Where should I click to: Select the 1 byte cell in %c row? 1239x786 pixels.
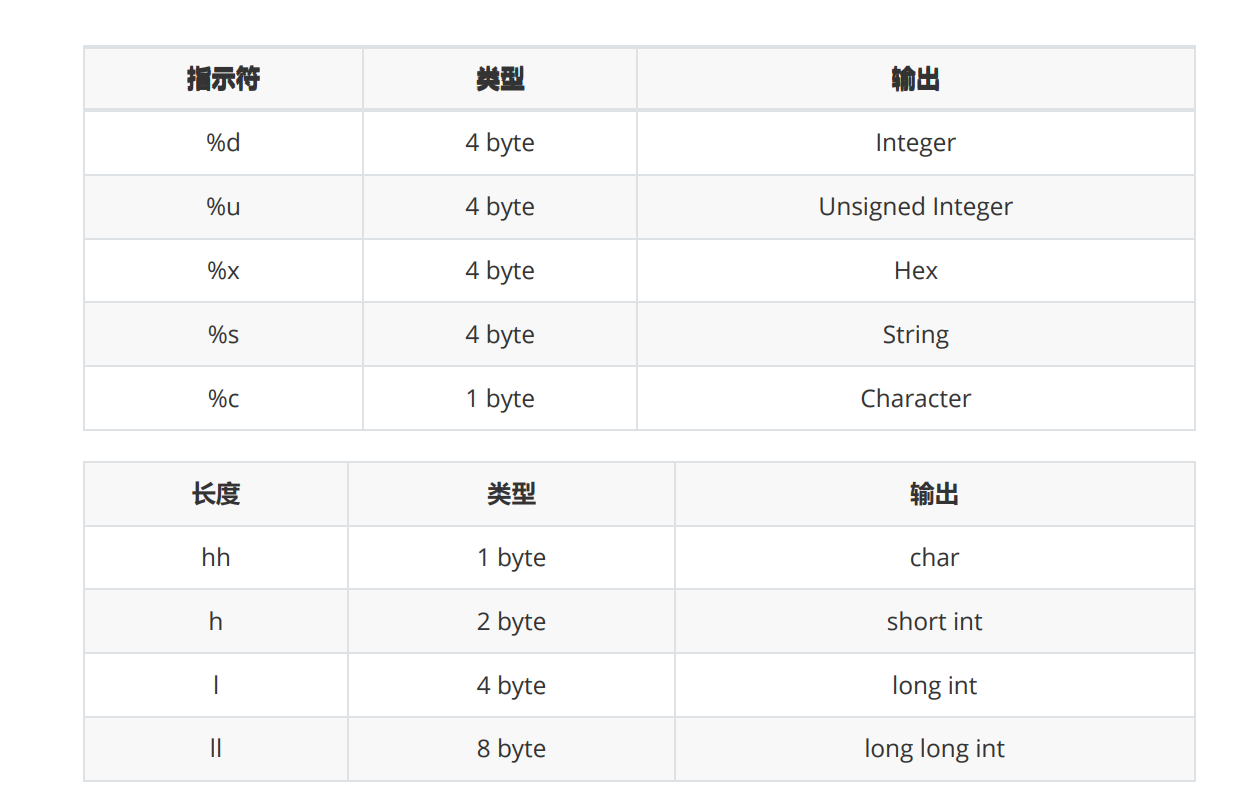pyautogui.click(x=500, y=399)
